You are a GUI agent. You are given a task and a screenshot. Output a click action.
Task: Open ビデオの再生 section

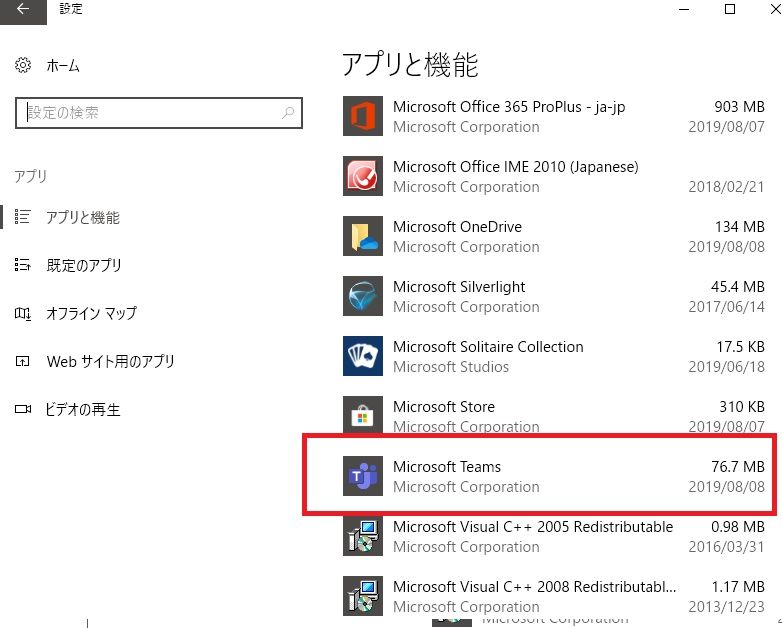83,410
